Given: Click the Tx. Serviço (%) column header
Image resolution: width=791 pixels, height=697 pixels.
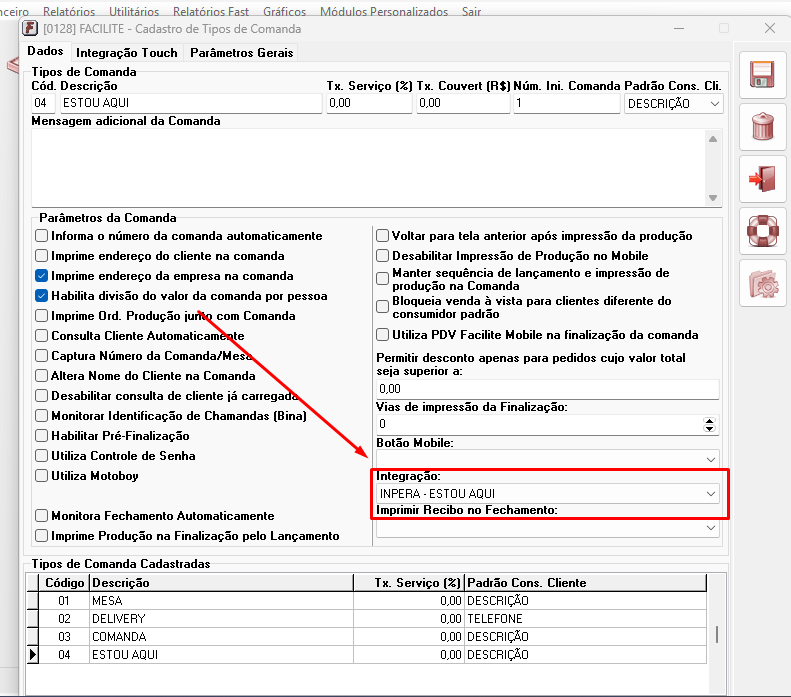Looking at the screenshot, I should 409,583.
